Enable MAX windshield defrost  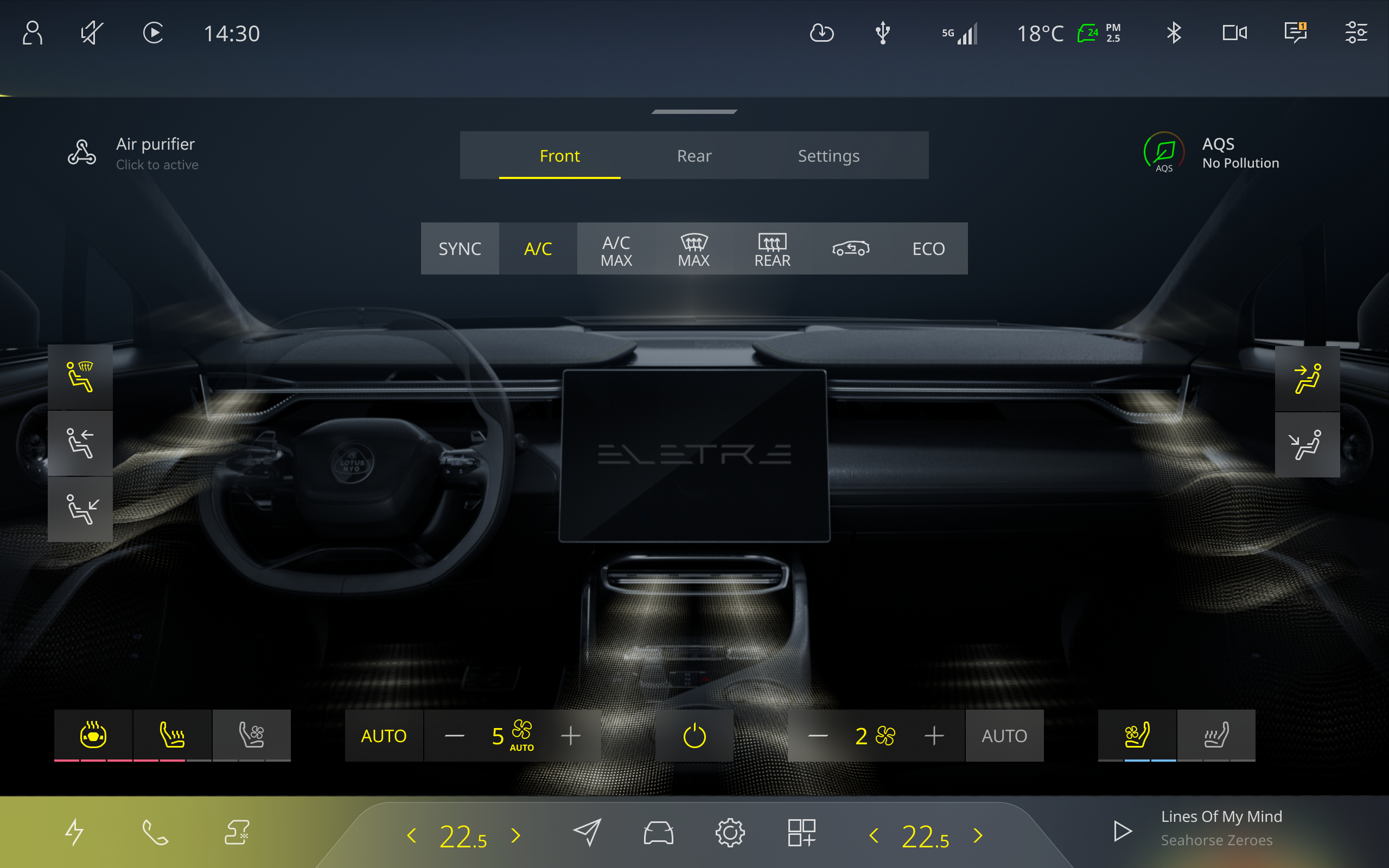pyautogui.click(x=693, y=248)
